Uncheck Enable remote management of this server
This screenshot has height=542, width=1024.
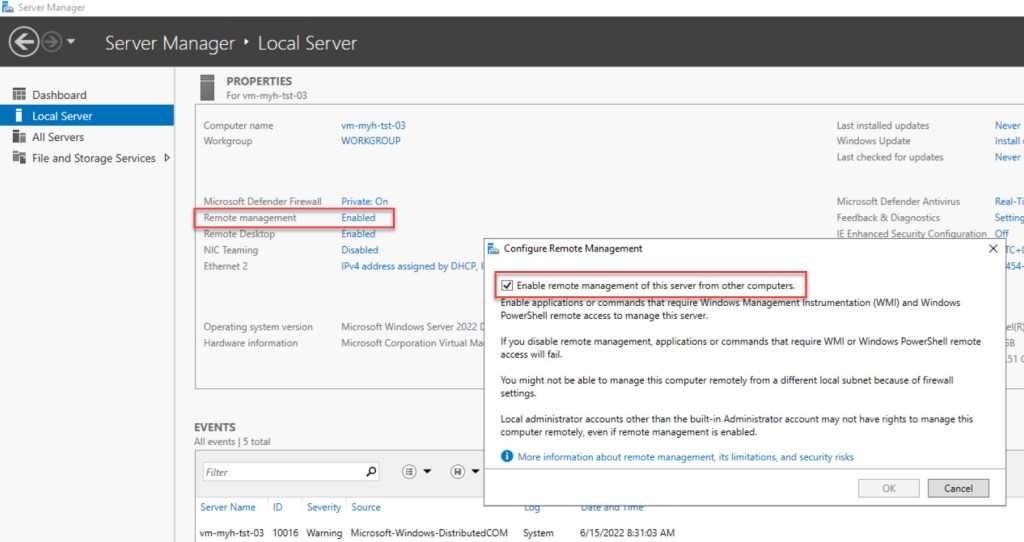(507, 286)
